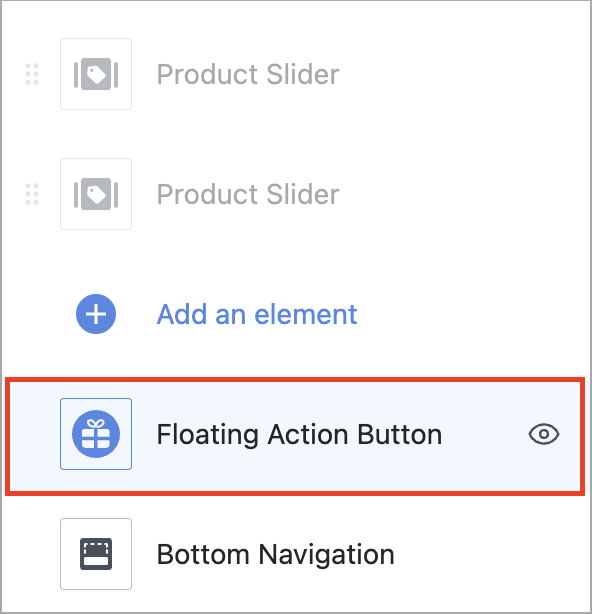The width and height of the screenshot is (592, 614).
Task: Click the tag symbol inside second slider icon
Action: point(96,194)
